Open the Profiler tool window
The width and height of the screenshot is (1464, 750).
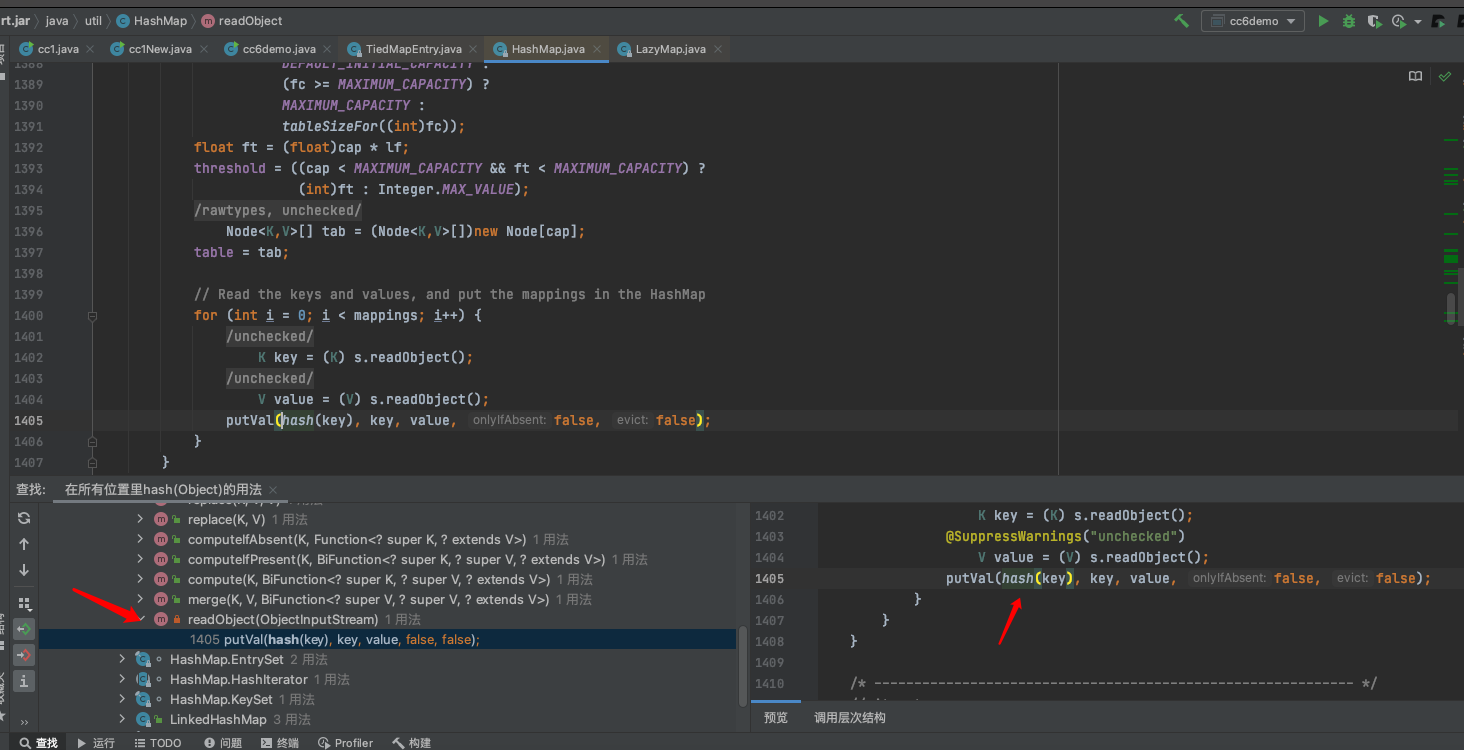[x=345, y=743]
